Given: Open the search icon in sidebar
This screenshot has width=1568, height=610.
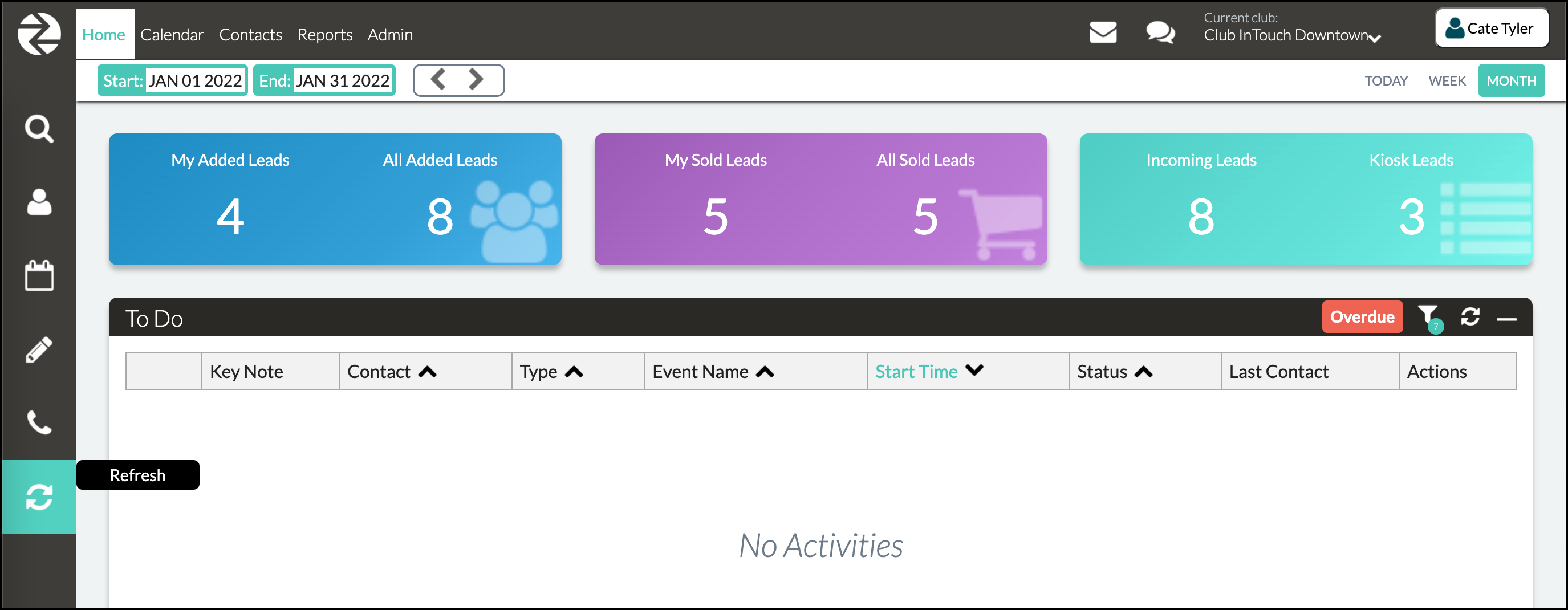Looking at the screenshot, I should pos(39,129).
